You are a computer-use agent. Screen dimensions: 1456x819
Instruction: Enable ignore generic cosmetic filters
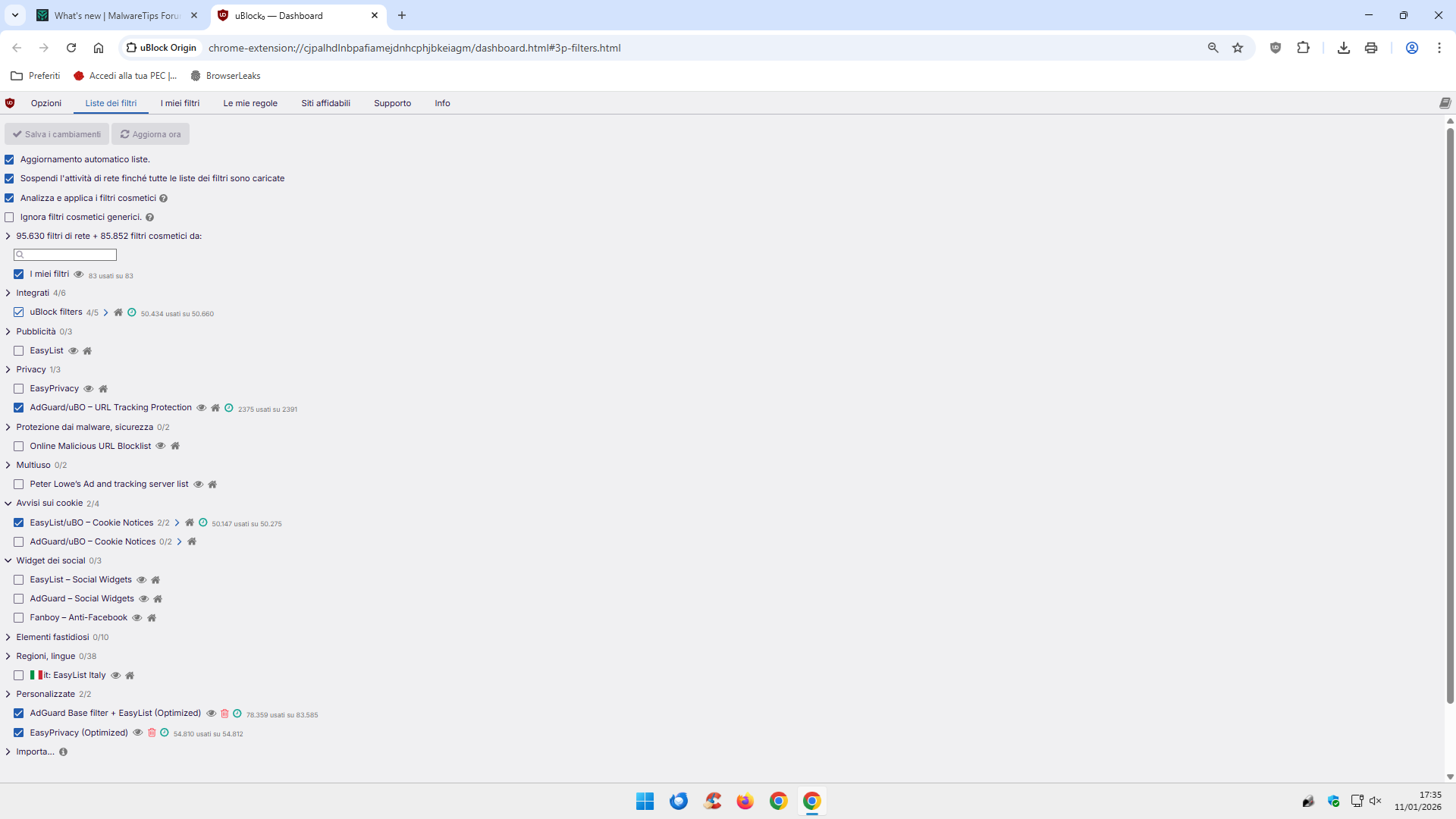pos(10,218)
